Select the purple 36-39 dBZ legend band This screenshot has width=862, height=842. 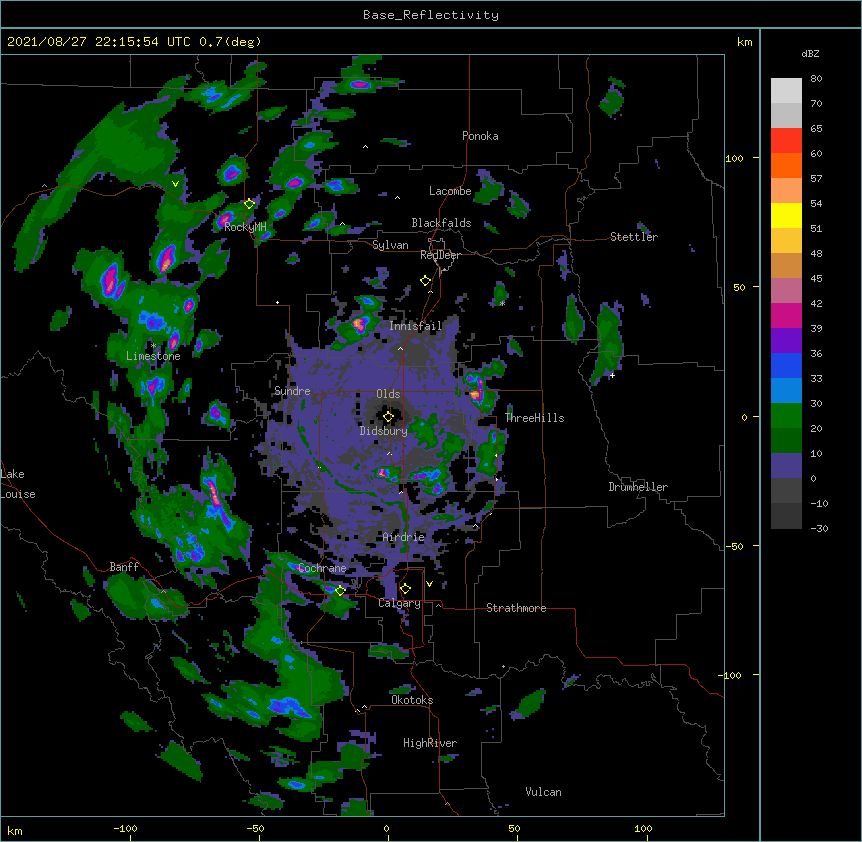pos(786,341)
